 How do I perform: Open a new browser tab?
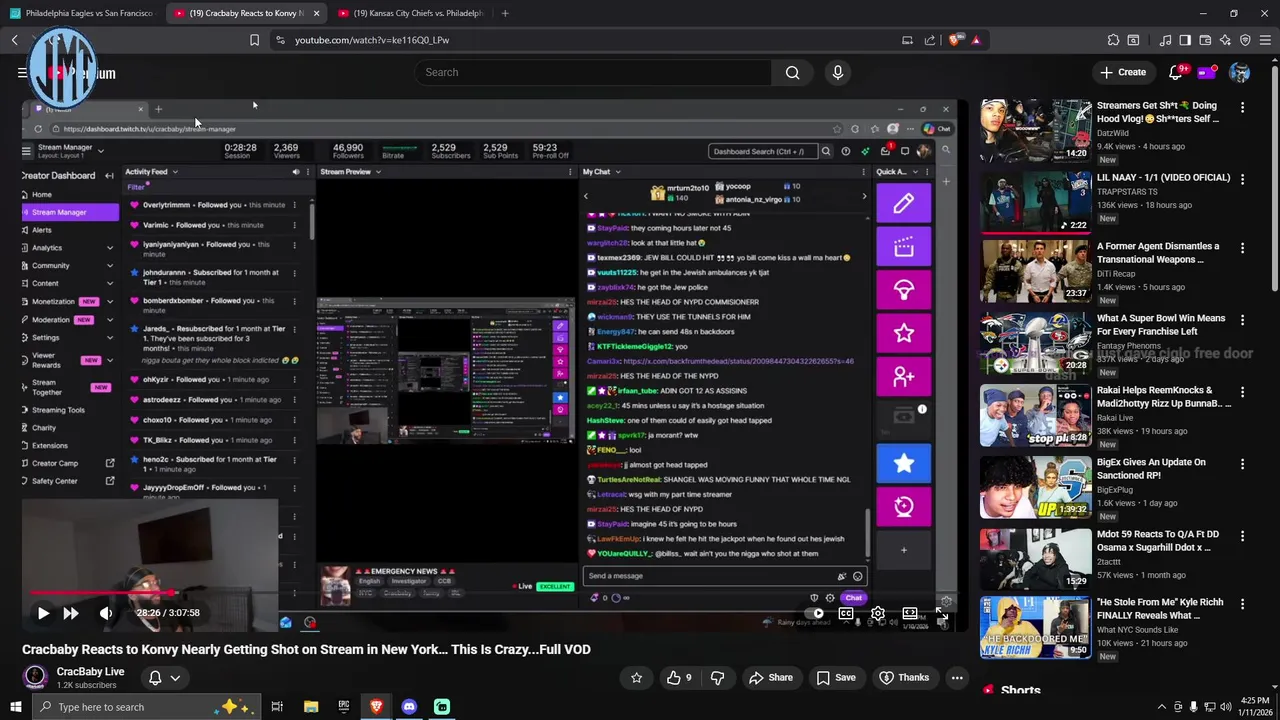505,13
